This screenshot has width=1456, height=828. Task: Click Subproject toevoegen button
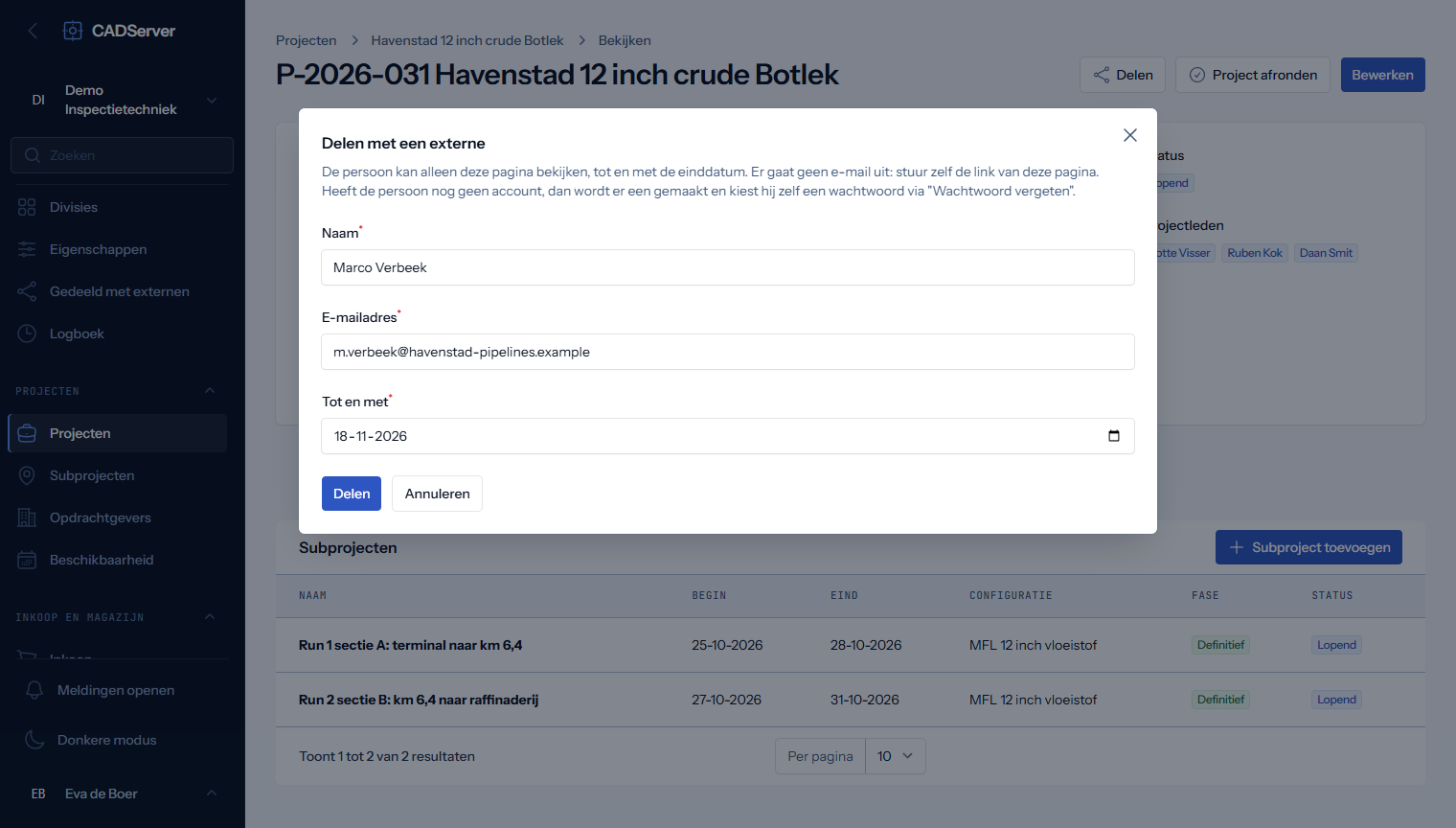click(x=1308, y=547)
